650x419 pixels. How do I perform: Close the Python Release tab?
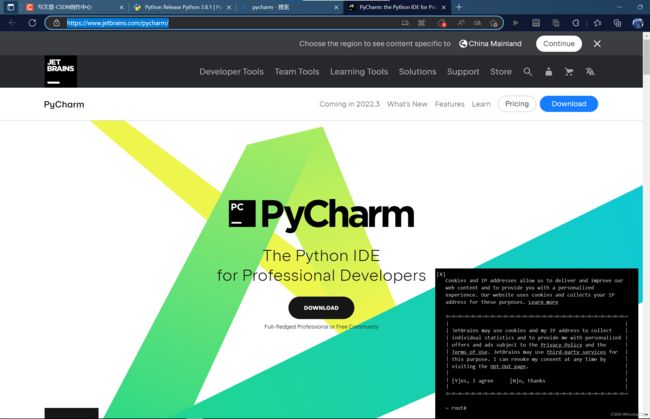coord(229,7)
